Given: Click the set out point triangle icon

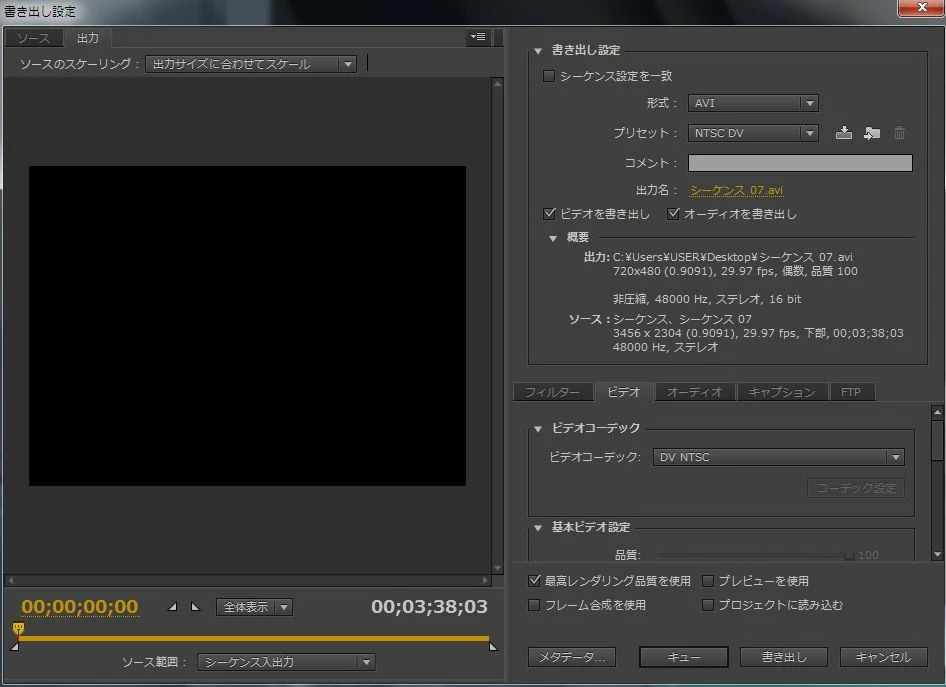Looking at the screenshot, I should [x=195, y=607].
